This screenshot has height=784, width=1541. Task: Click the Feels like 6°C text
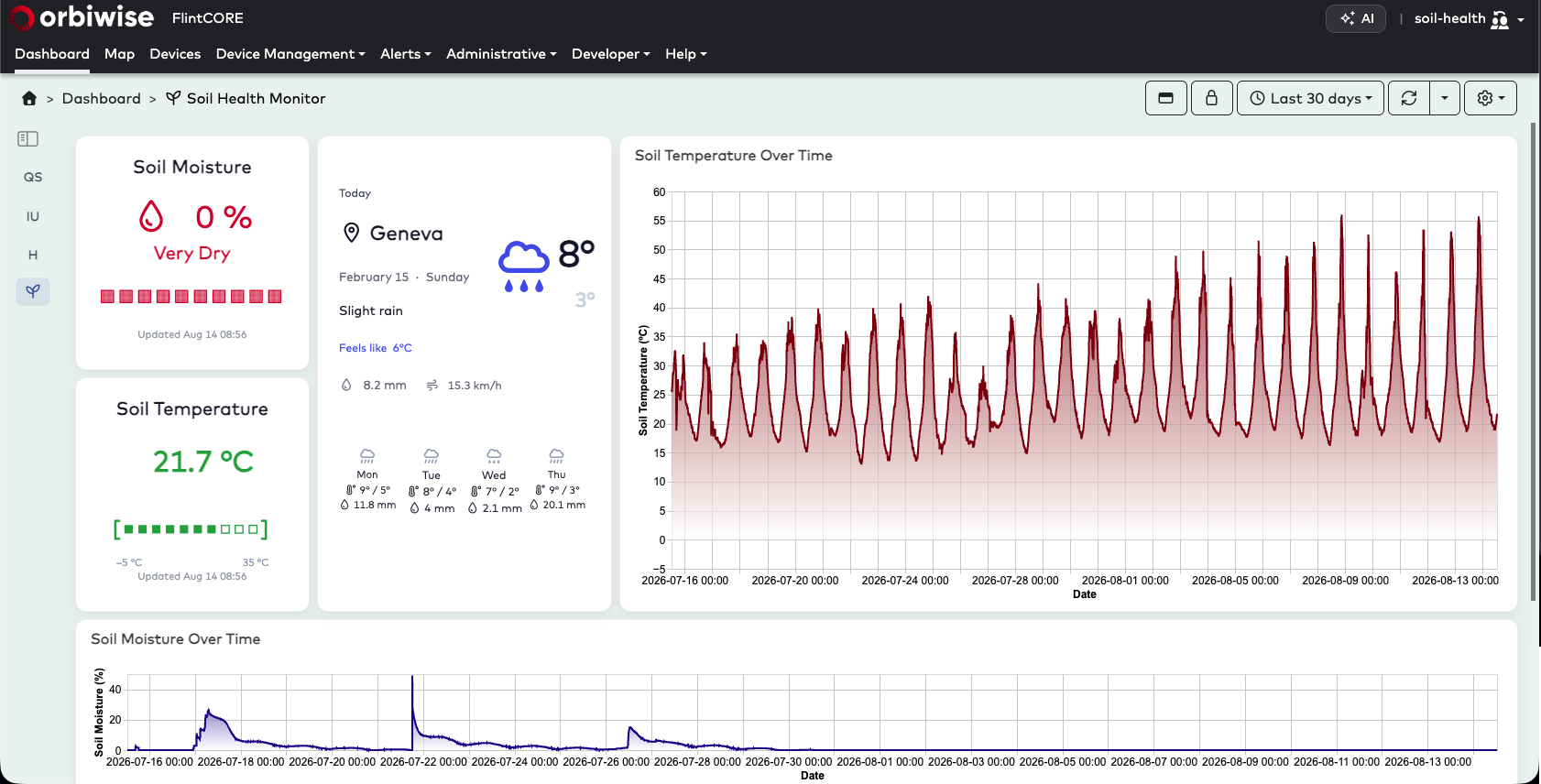click(376, 348)
